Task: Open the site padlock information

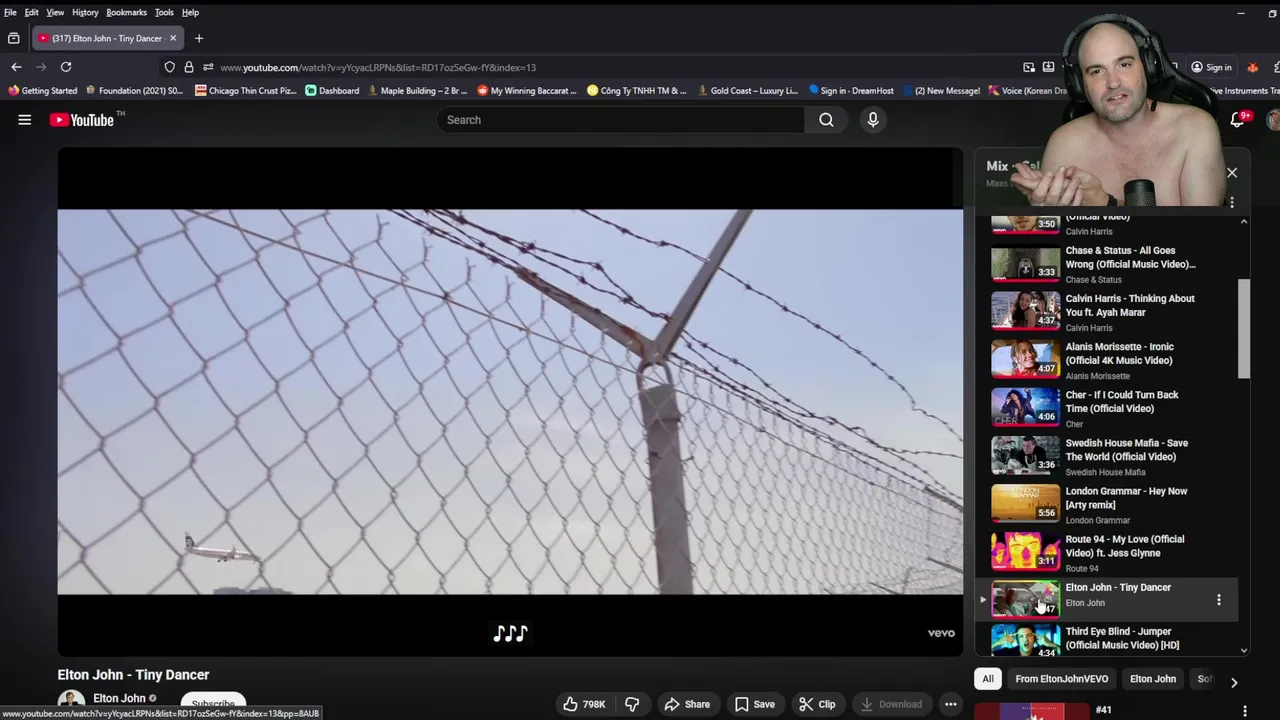Action: (188, 67)
